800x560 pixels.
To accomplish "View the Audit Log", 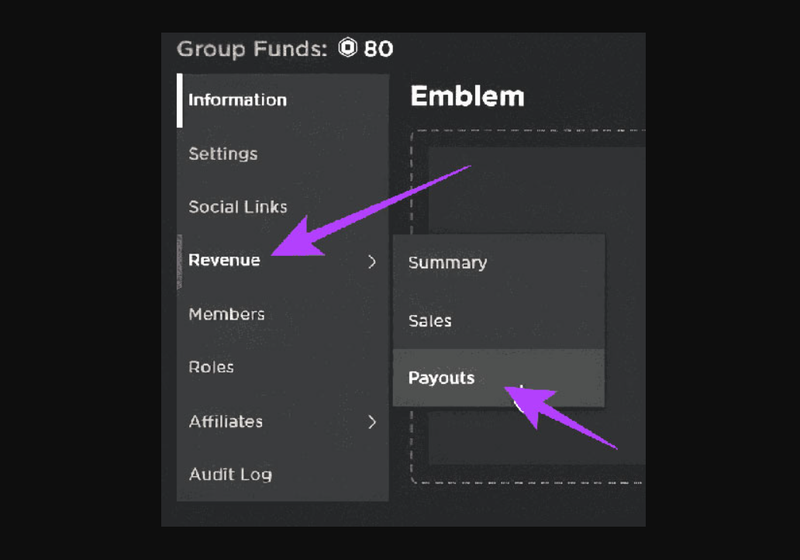I will tap(230, 474).
